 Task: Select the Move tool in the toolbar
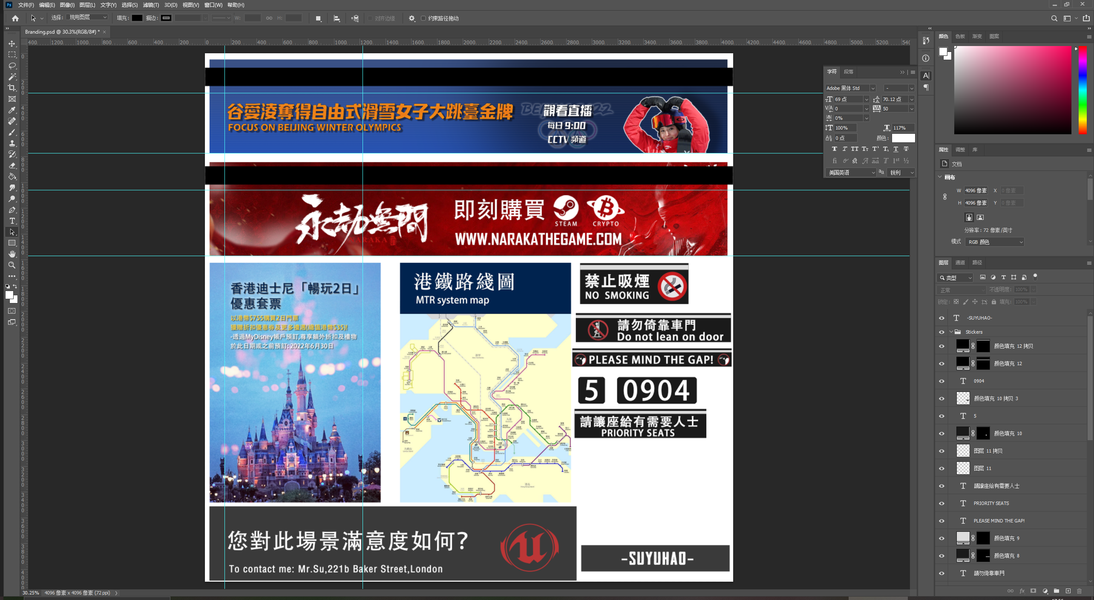12,43
